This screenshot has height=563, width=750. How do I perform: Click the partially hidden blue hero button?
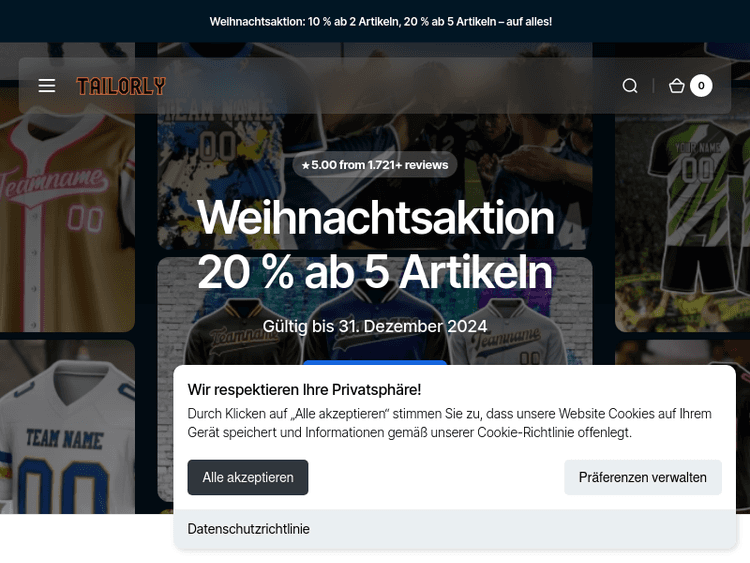pos(375,363)
